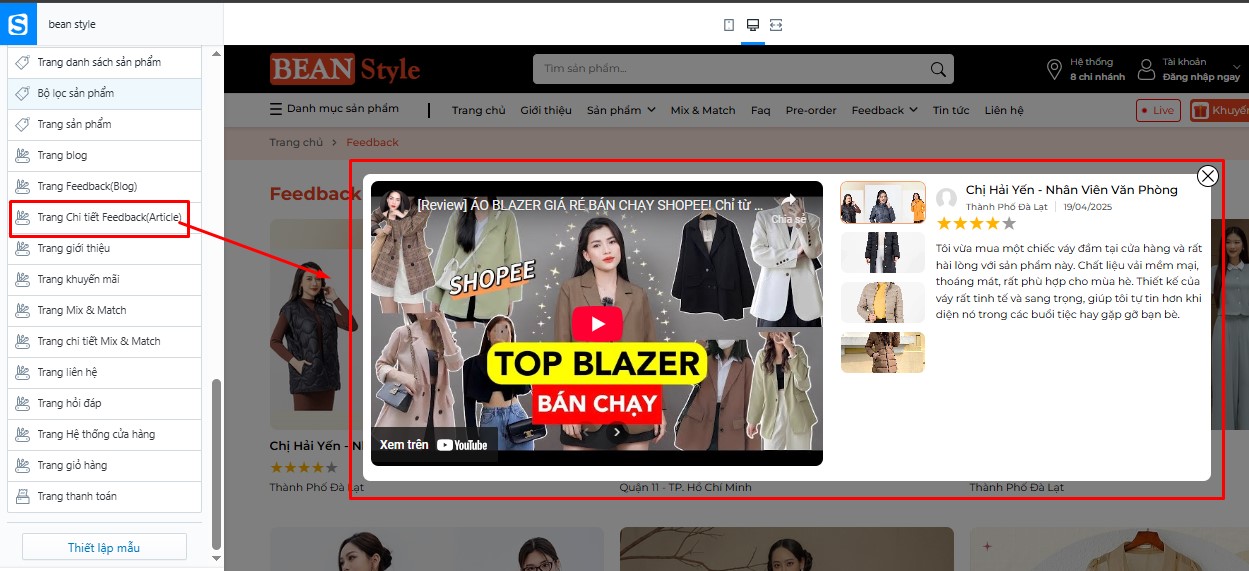This screenshot has width=1249, height=571.
Task: Click Xem trên YouTube link
Action: point(434,445)
